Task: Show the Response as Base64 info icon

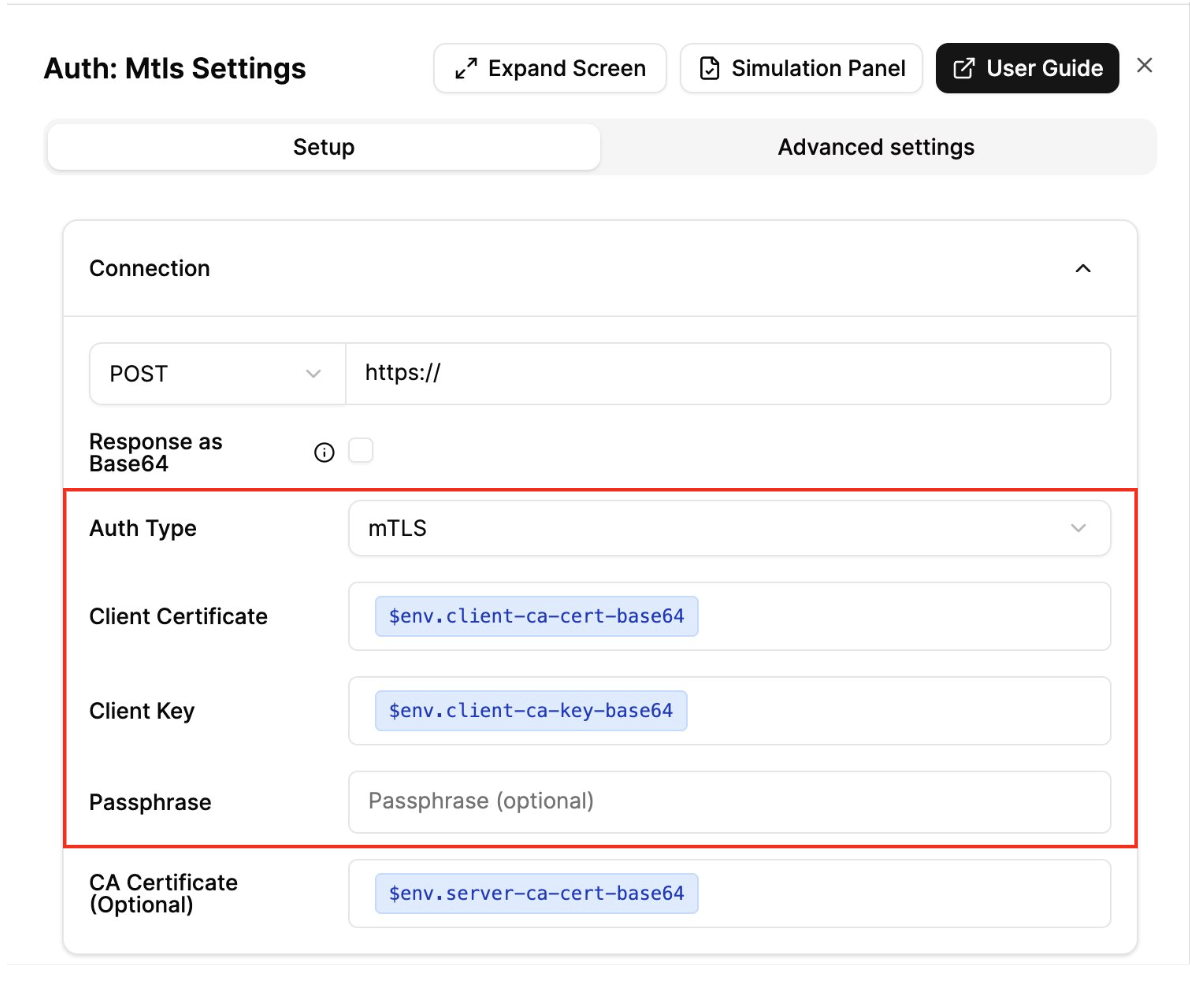Action: point(324,453)
